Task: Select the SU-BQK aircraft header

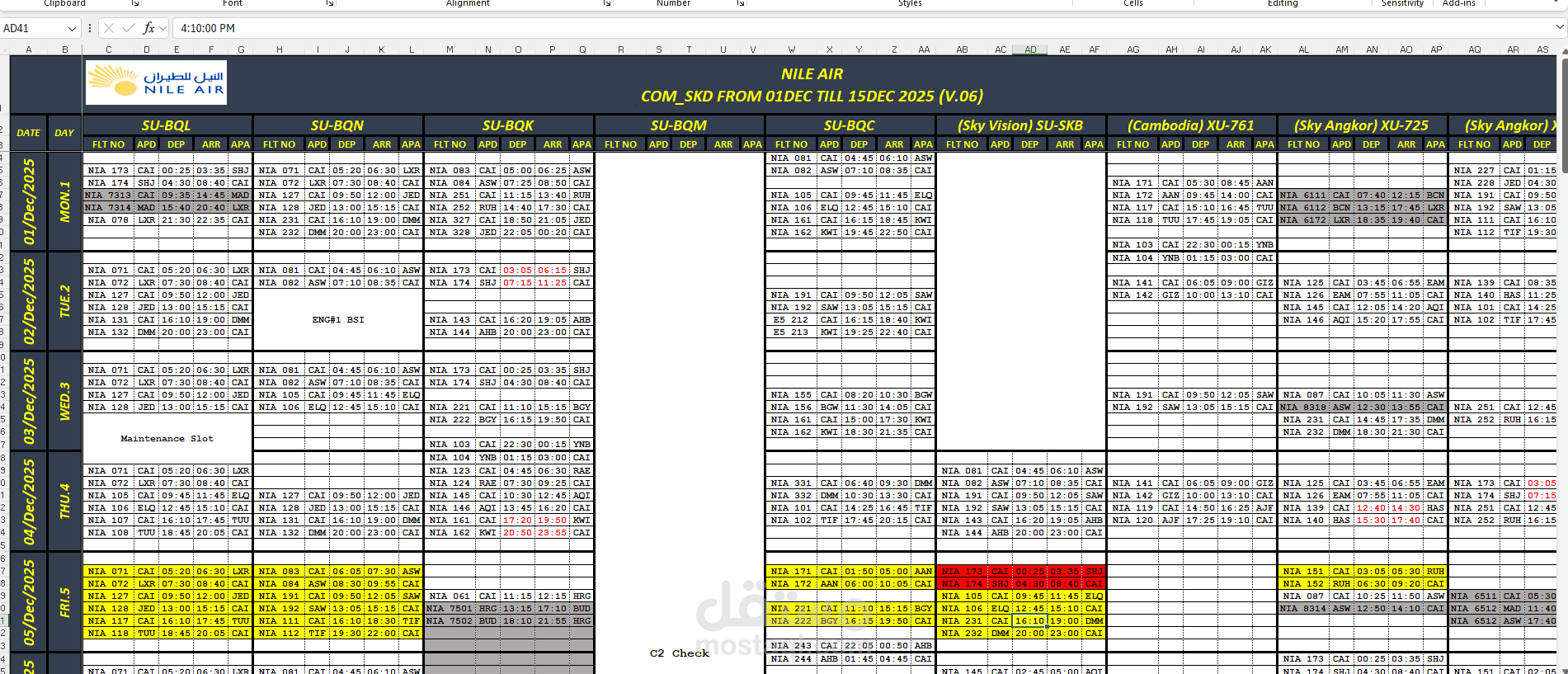Action: (508, 125)
